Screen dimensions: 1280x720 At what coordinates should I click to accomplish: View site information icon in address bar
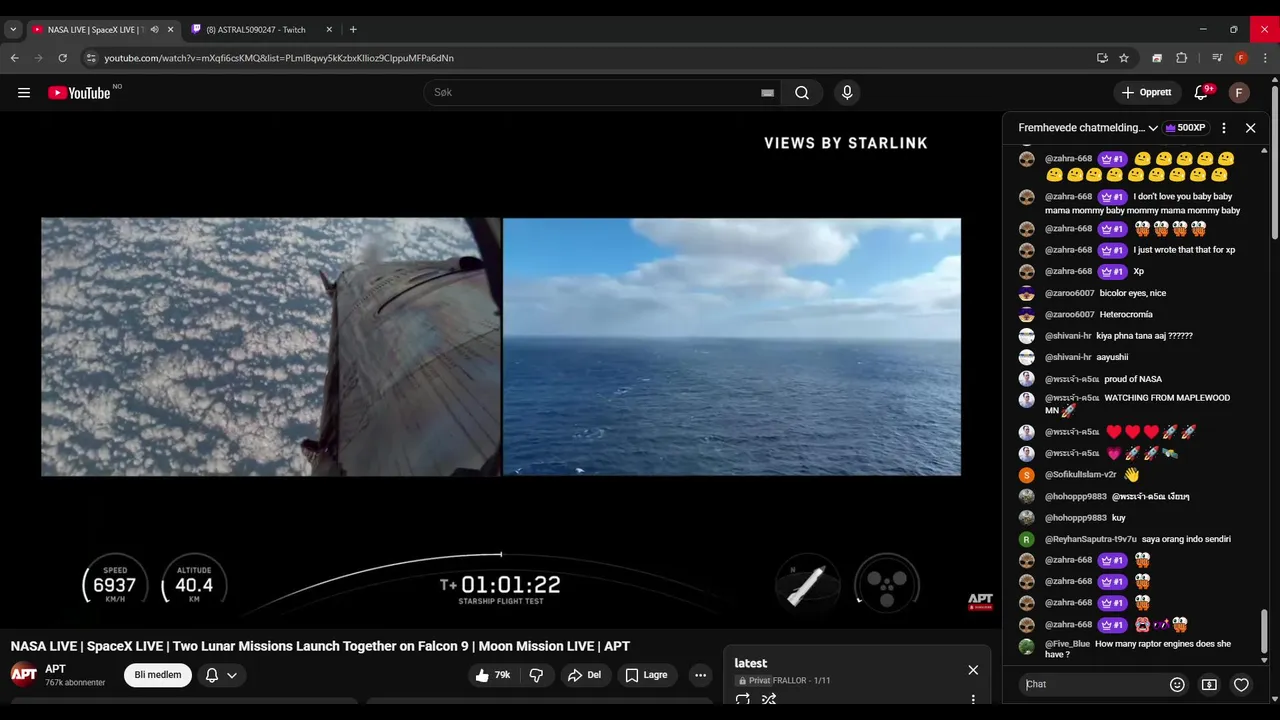(92, 58)
